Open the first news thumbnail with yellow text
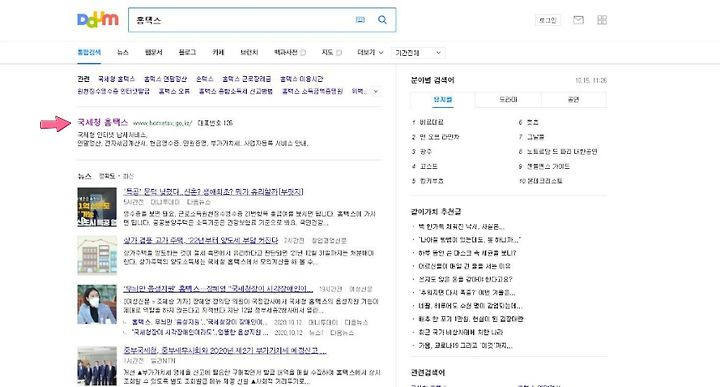720x387 pixels. [97, 207]
